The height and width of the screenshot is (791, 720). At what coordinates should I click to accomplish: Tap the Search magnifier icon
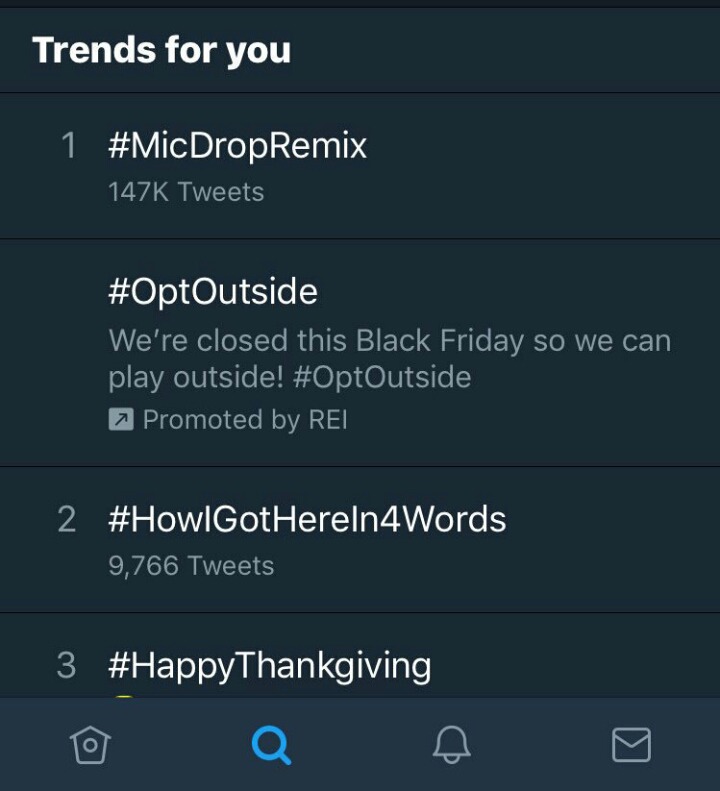pyautogui.click(x=271, y=745)
